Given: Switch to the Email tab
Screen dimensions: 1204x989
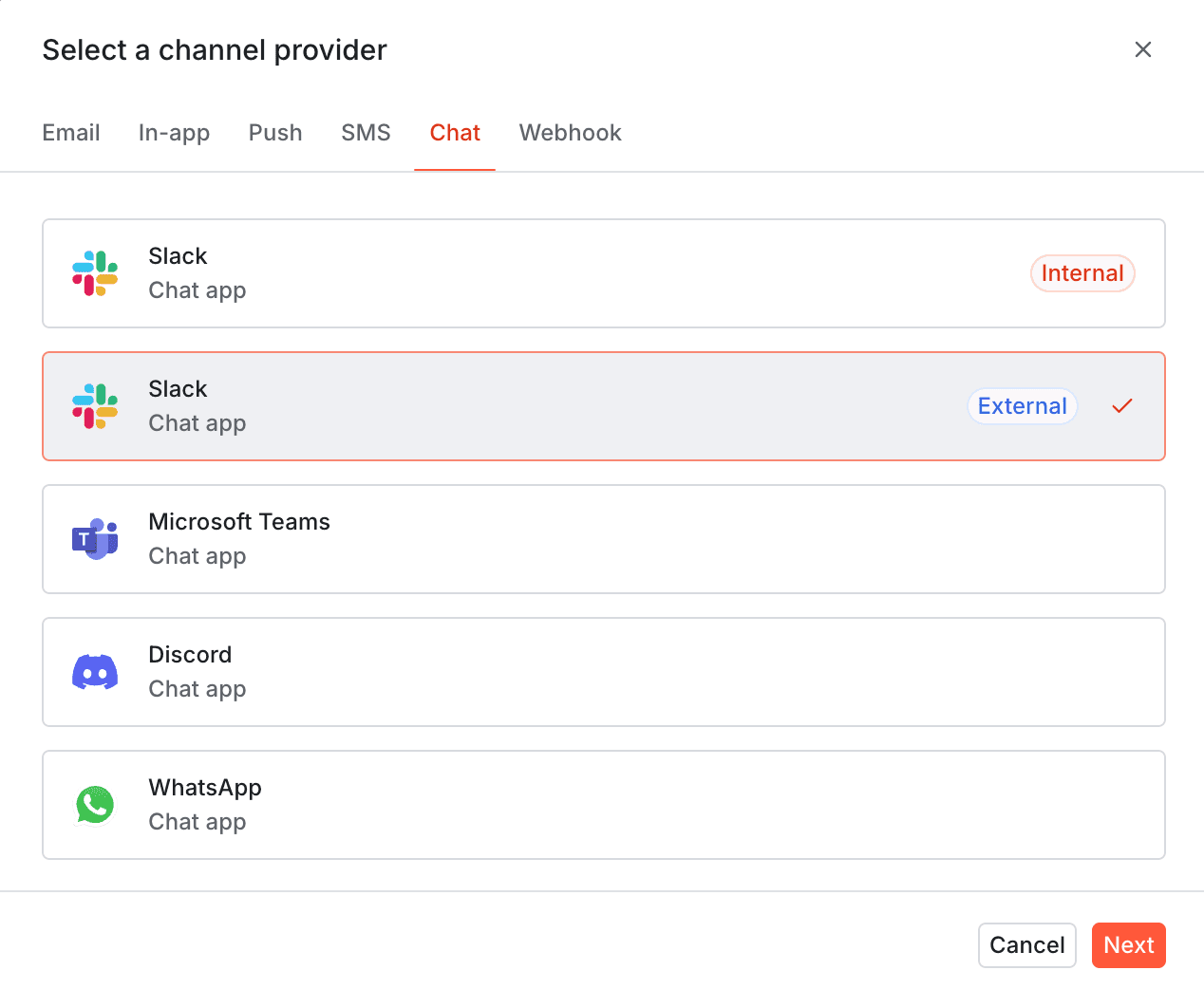Looking at the screenshot, I should click(x=71, y=133).
